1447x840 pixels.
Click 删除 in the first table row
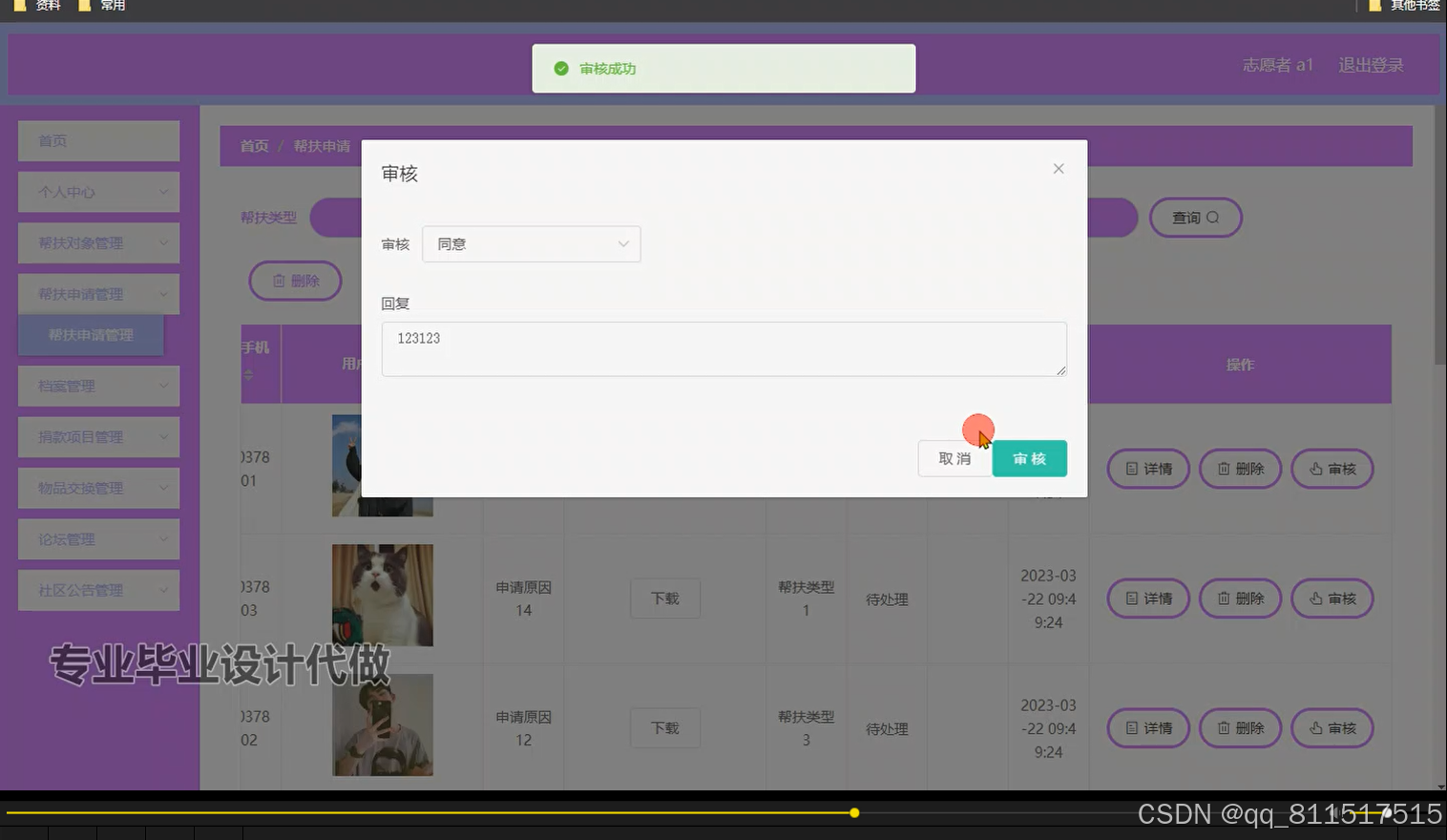(1240, 469)
